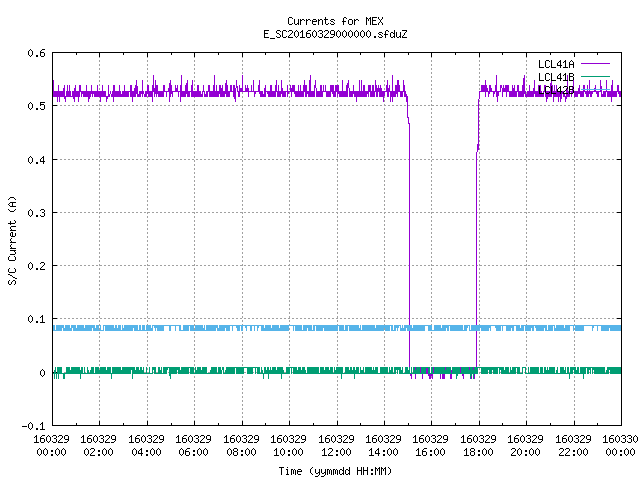Click the LCL41B legend label
This screenshot has width=640, height=480.
556,77
